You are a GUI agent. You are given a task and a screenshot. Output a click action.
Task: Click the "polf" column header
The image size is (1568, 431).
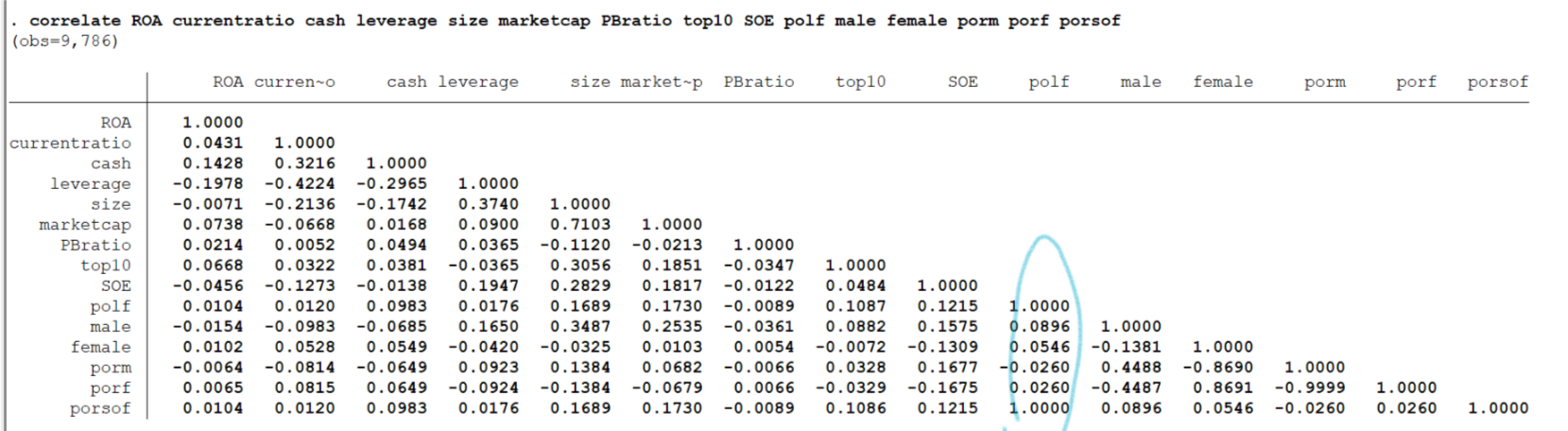click(x=1048, y=82)
